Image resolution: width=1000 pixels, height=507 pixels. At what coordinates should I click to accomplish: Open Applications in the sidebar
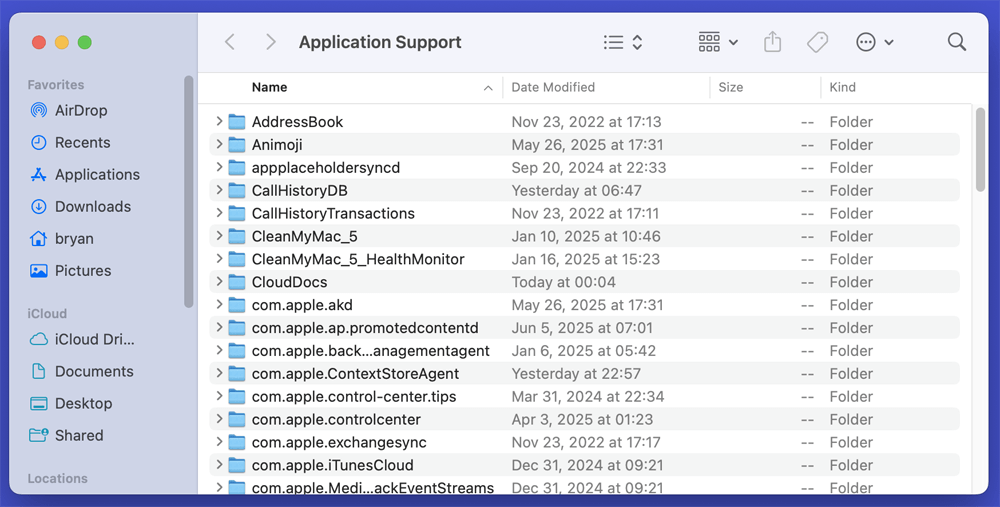coord(85,174)
